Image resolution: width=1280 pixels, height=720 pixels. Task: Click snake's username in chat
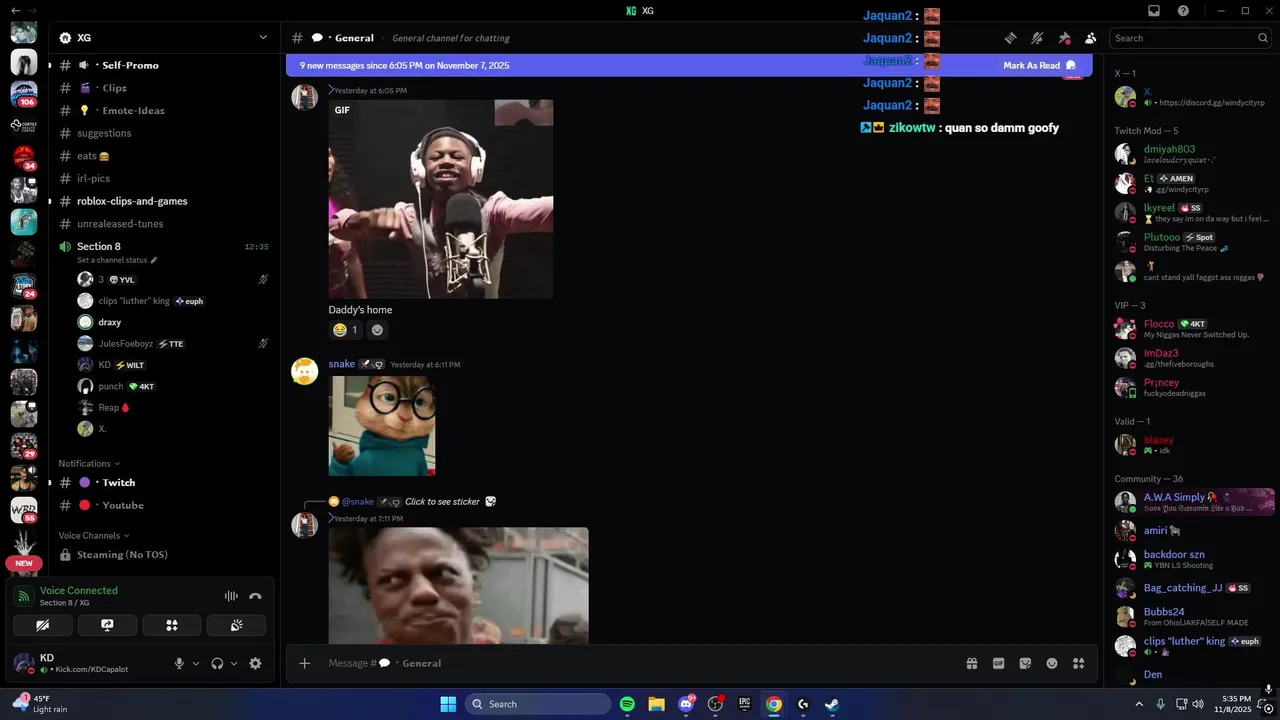[x=341, y=364]
